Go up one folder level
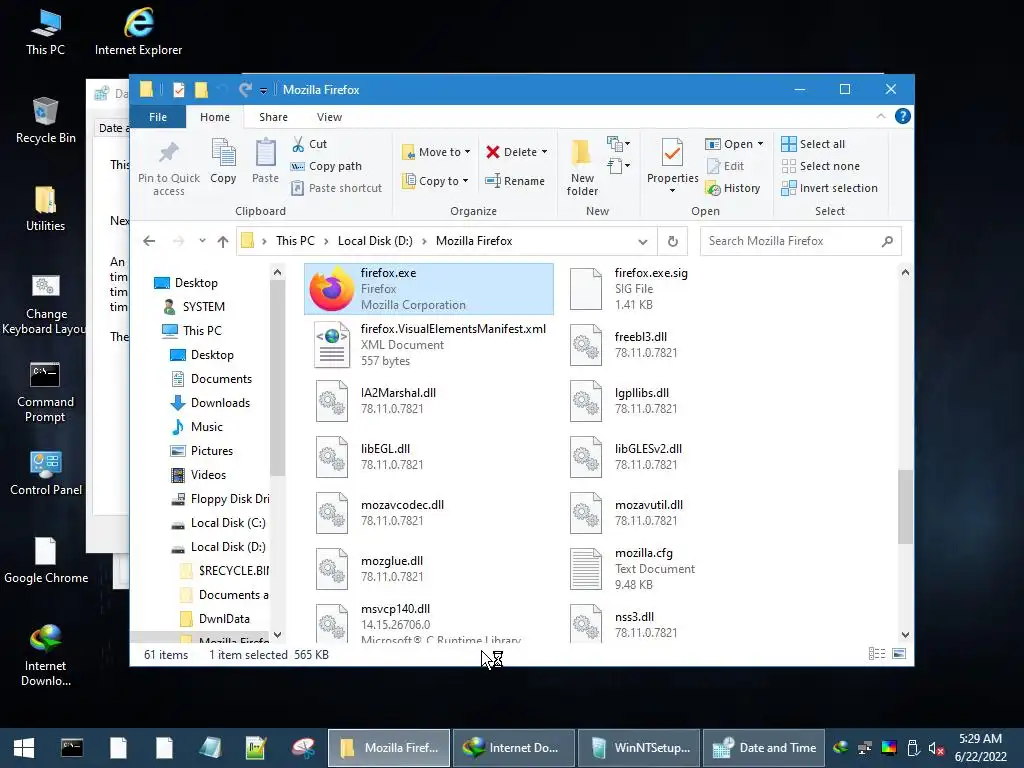The height and width of the screenshot is (768, 1024). 223,242
